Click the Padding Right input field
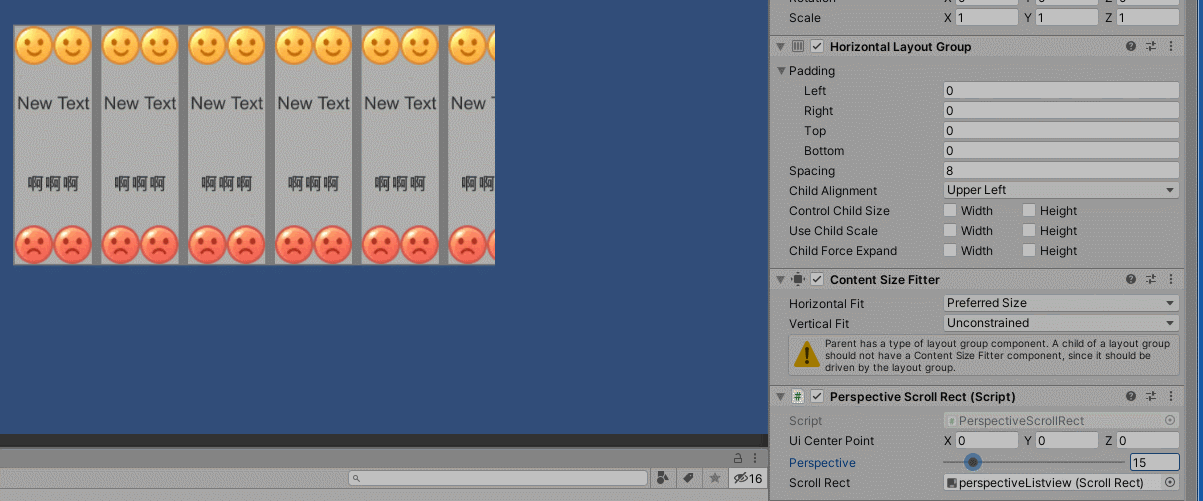1203x501 pixels. [1062, 111]
